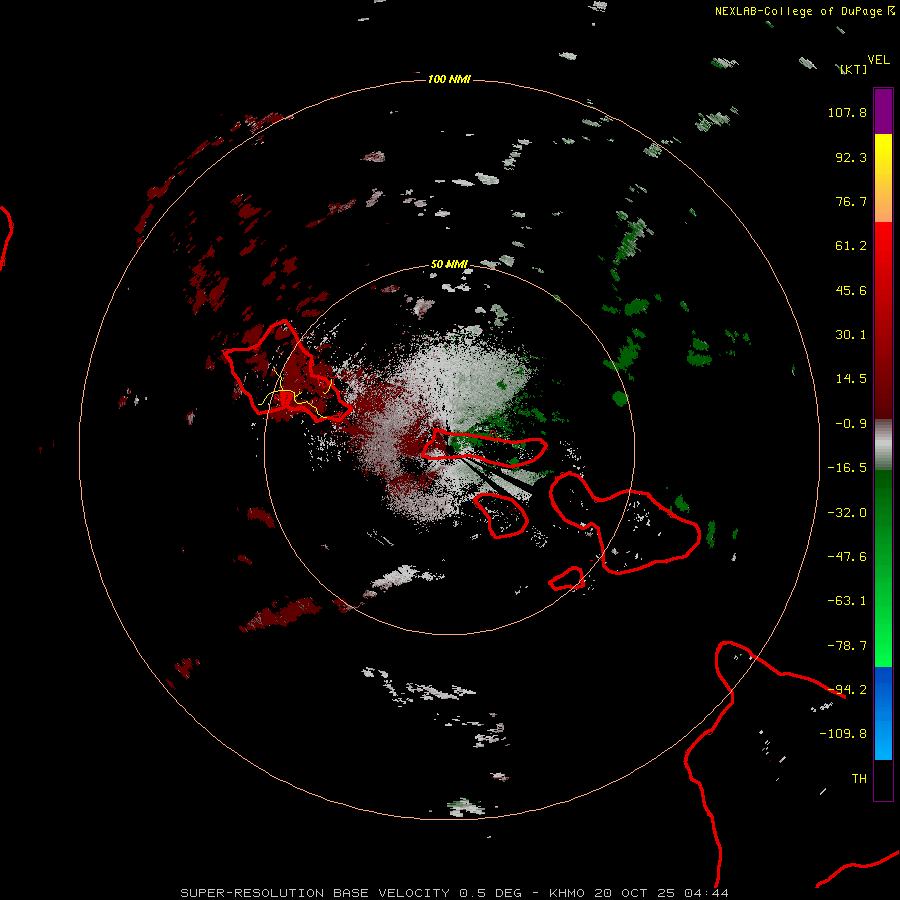Click the 107.8 velocity scale value
900x900 pixels.
pyautogui.click(x=847, y=112)
